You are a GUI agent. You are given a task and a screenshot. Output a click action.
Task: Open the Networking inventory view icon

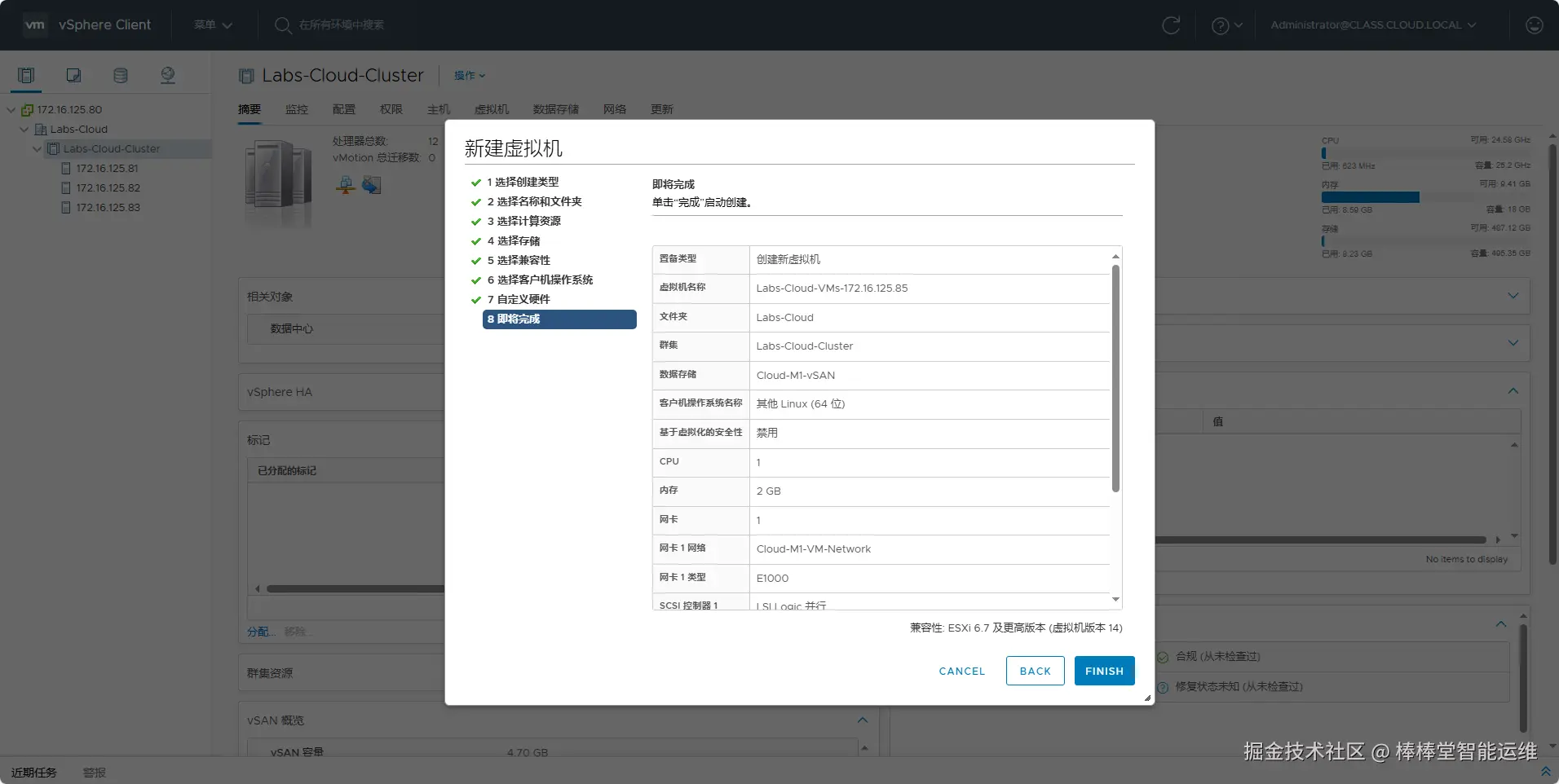(x=168, y=76)
